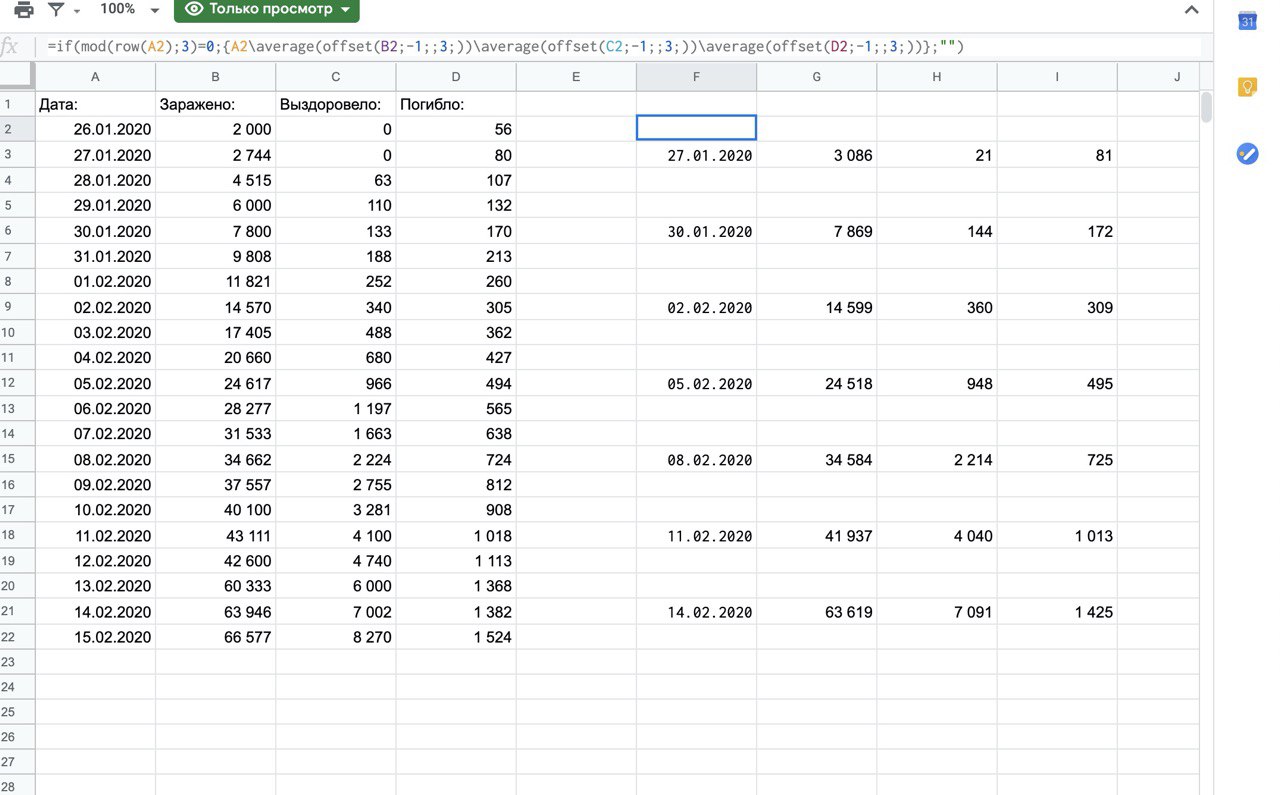The height and width of the screenshot is (795, 1280).
Task: Open Google Tasks side panel icon
Action: tap(1247, 153)
